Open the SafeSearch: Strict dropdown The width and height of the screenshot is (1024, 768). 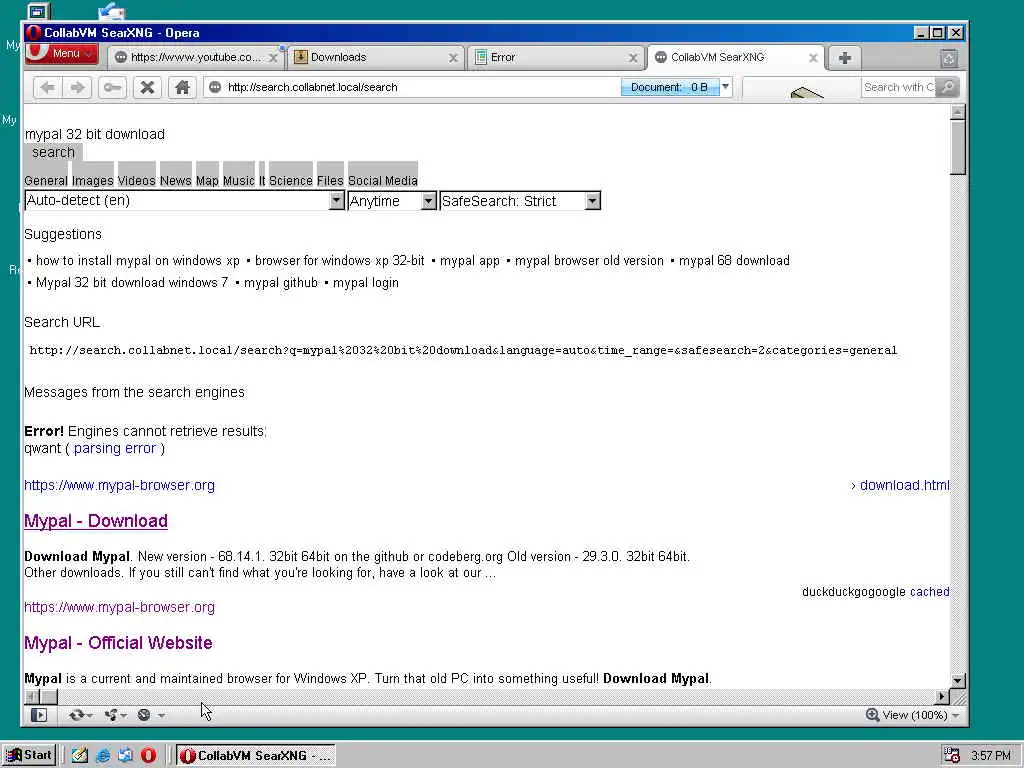pos(520,200)
